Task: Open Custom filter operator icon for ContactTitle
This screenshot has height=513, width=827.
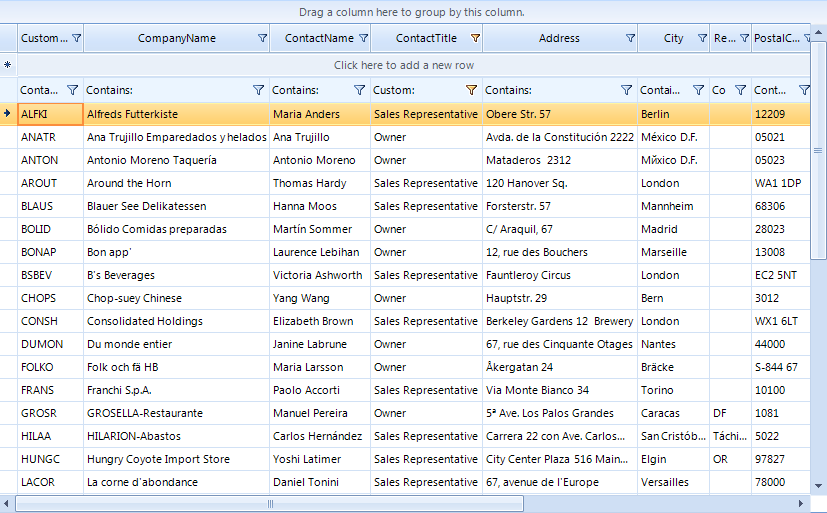Action: click(x=472, y=90)
